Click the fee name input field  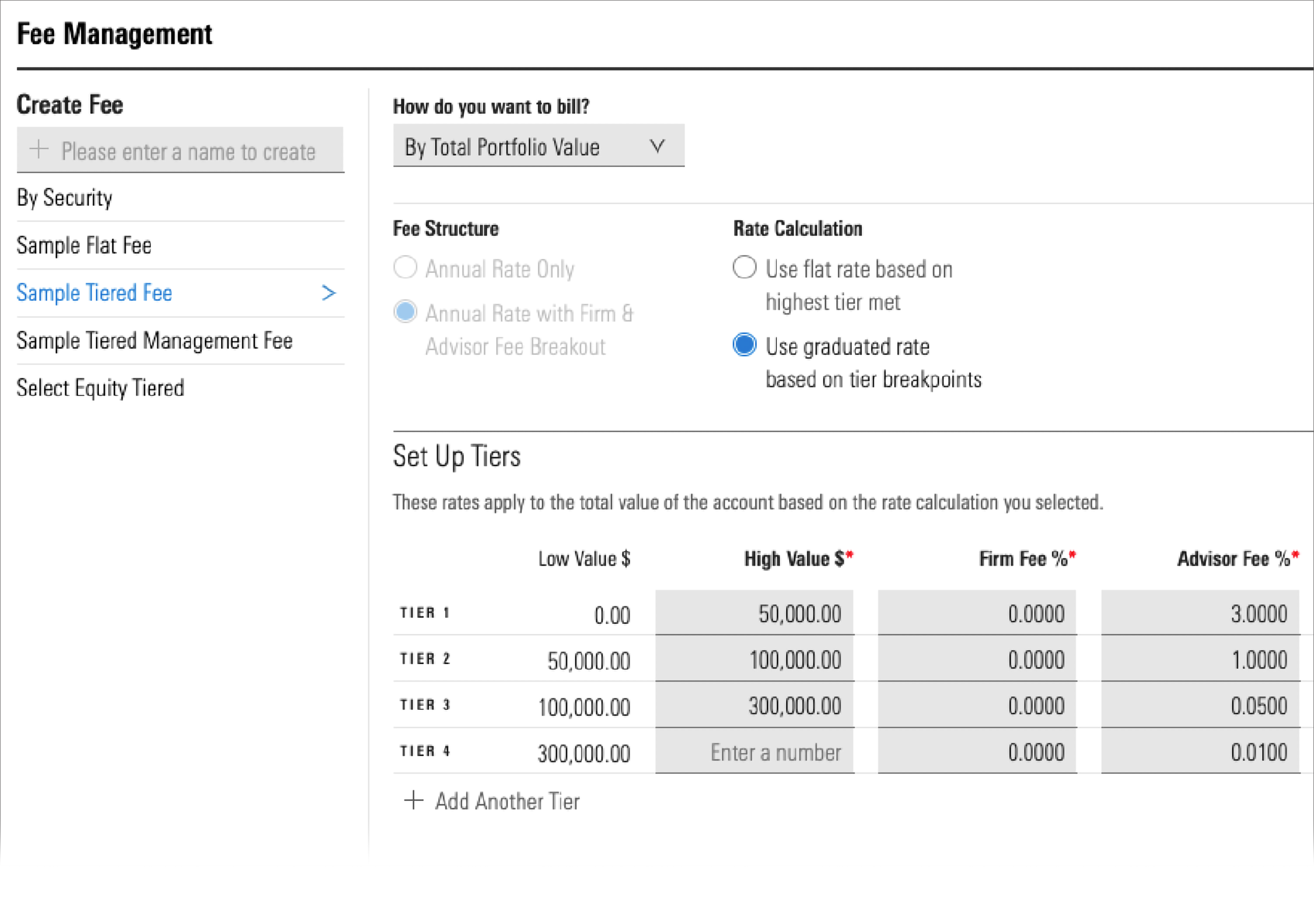pos(189,151)
